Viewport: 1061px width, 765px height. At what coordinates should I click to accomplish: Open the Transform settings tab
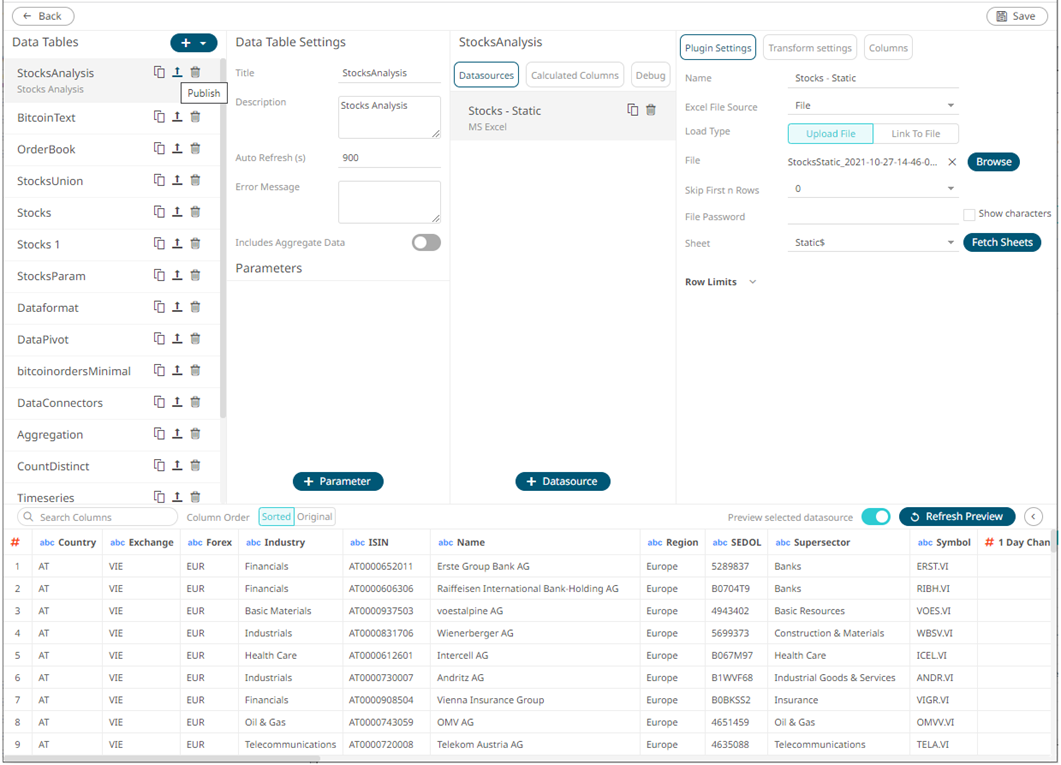click(x=809, y=48)
